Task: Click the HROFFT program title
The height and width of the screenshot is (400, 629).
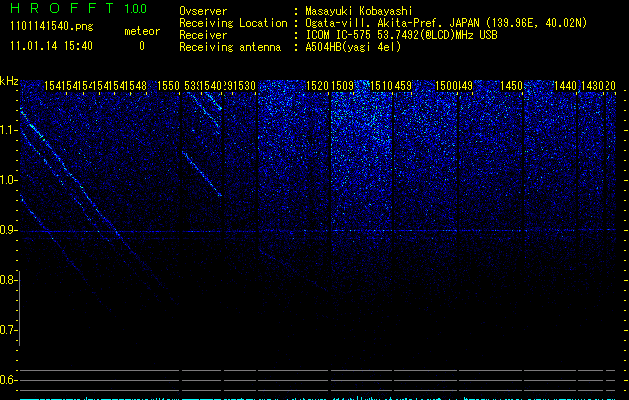Action: tap(63, 8)
